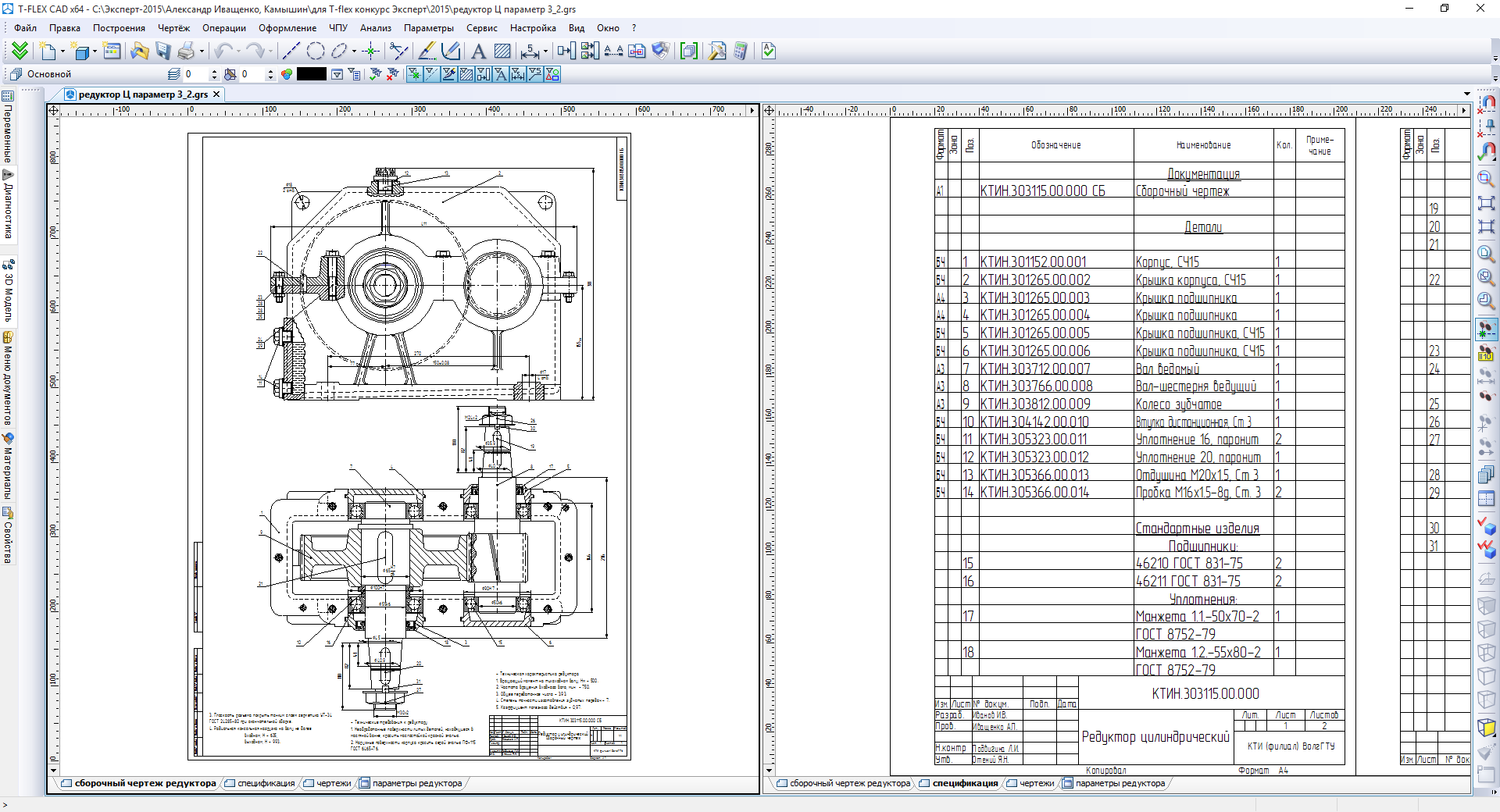Select the construction line tool
This screenshot has width=1500, height=812.
click(x=291, y=52)
